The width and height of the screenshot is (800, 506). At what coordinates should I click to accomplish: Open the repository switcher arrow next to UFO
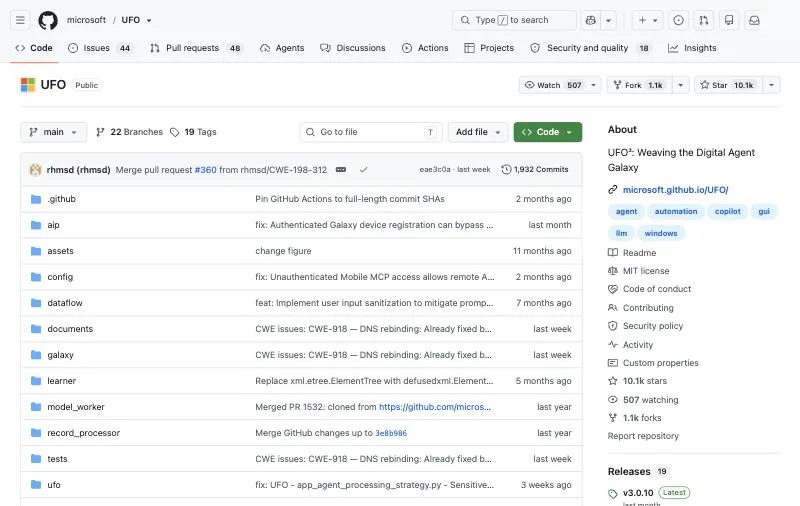tap(149, 20)
